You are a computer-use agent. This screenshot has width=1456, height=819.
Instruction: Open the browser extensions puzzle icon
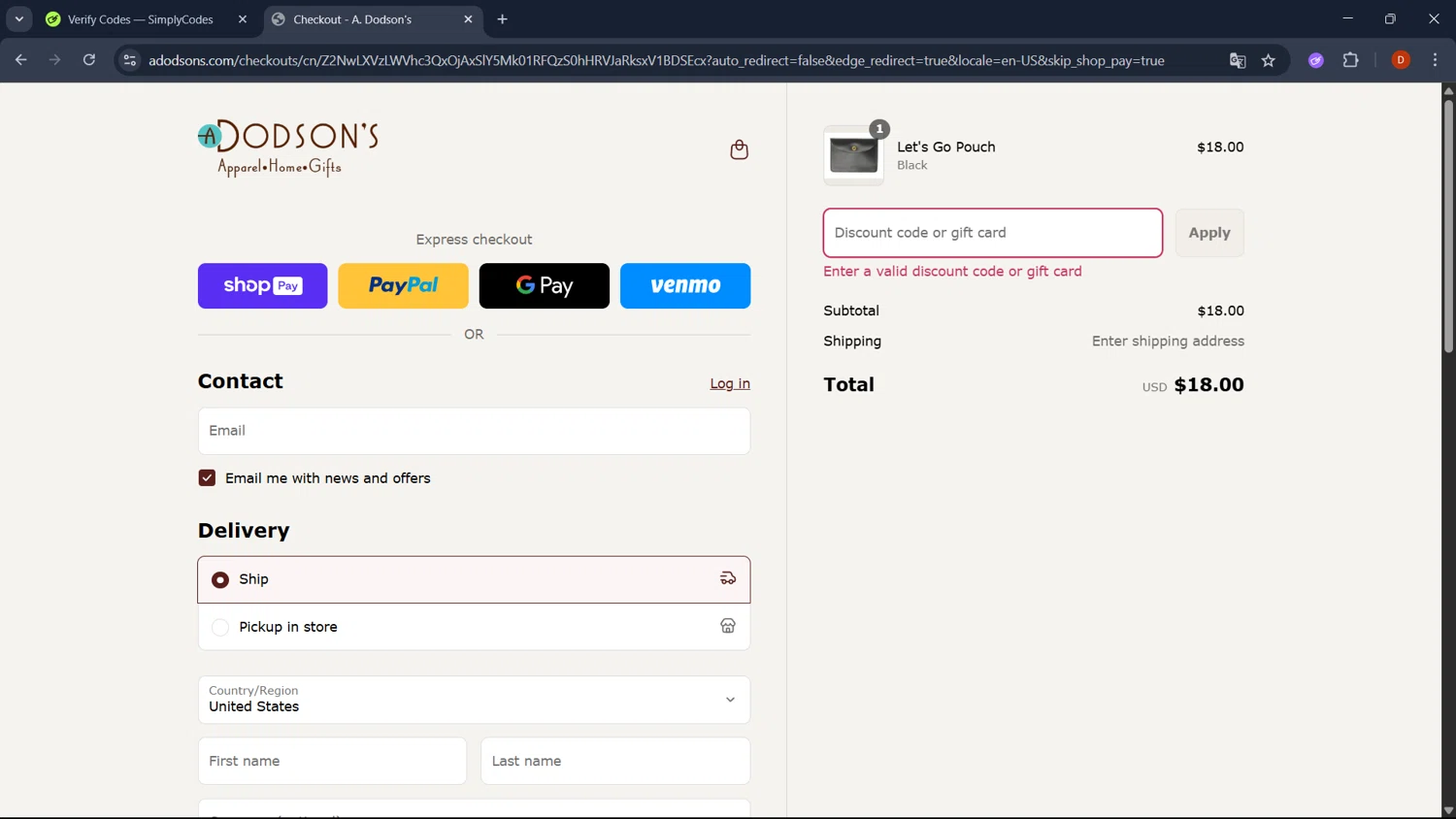coord(1350,60)
